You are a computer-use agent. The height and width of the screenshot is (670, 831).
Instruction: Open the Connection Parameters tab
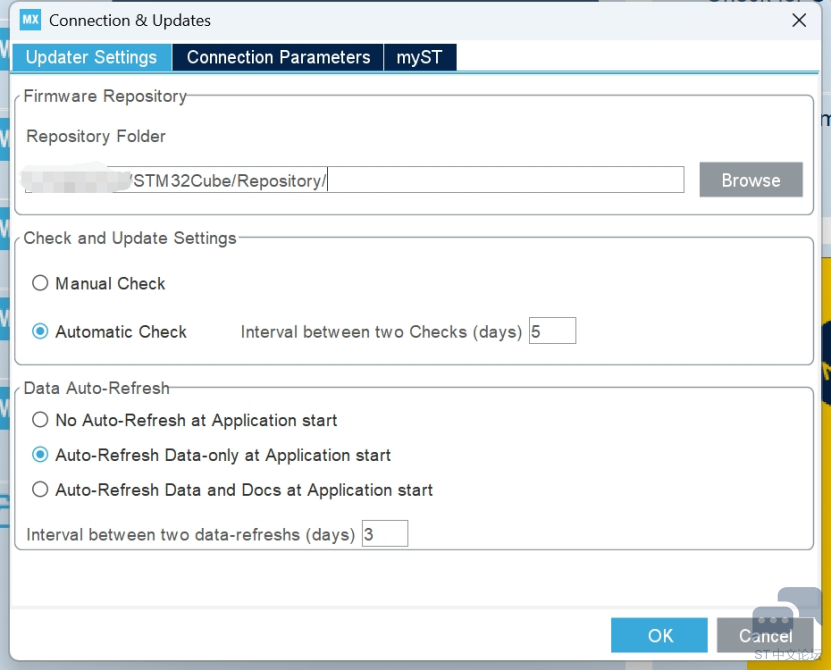[x=278, y=57]
